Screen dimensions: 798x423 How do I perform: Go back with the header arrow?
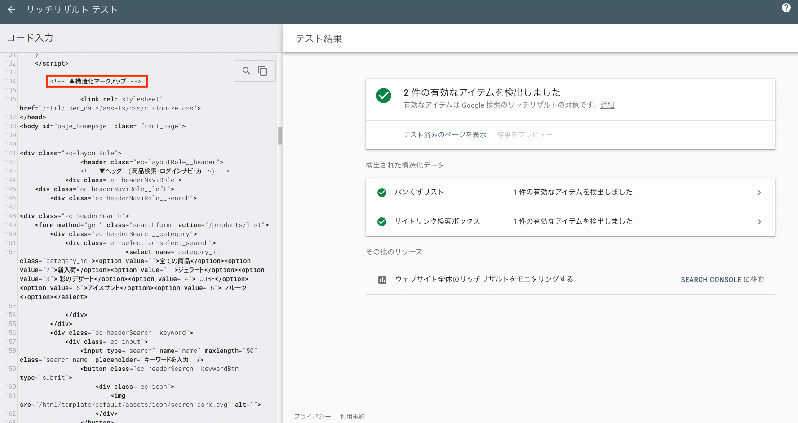point(12,9)
